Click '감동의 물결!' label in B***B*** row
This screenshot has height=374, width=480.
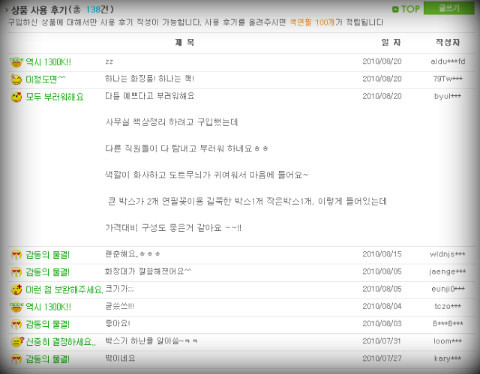point(48,325)
